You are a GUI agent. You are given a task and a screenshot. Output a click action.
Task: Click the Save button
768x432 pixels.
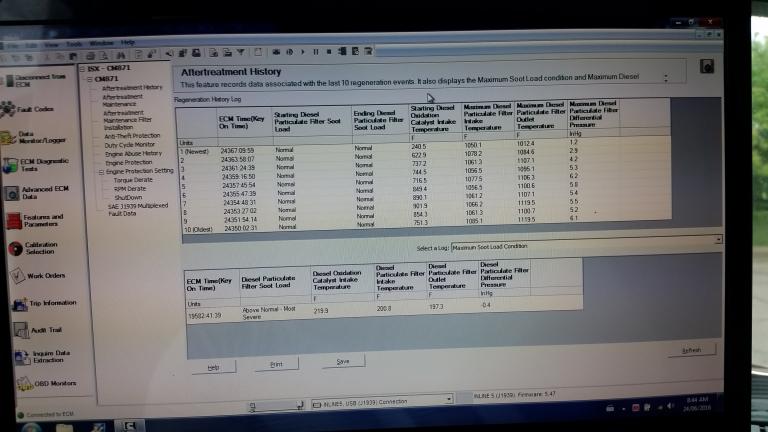coord(343,361)
